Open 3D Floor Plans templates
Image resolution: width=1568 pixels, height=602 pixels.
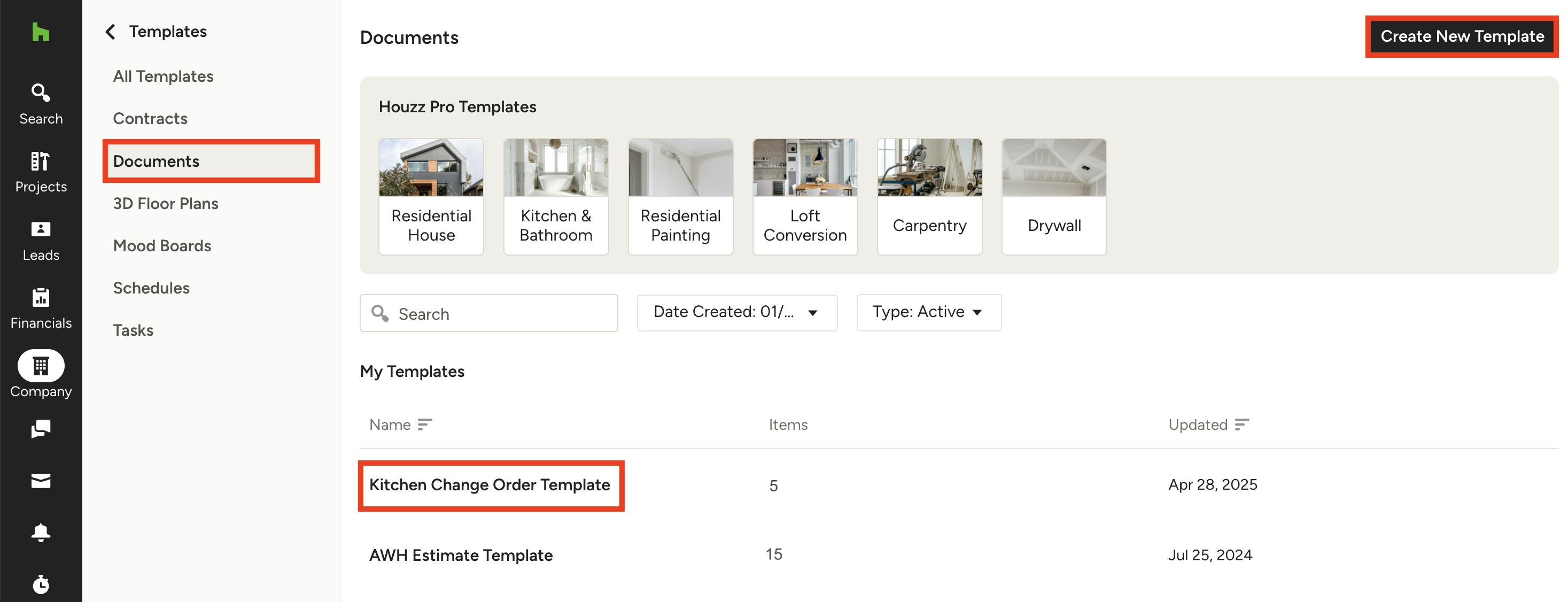pyautogui.click(x=166, y=203)
